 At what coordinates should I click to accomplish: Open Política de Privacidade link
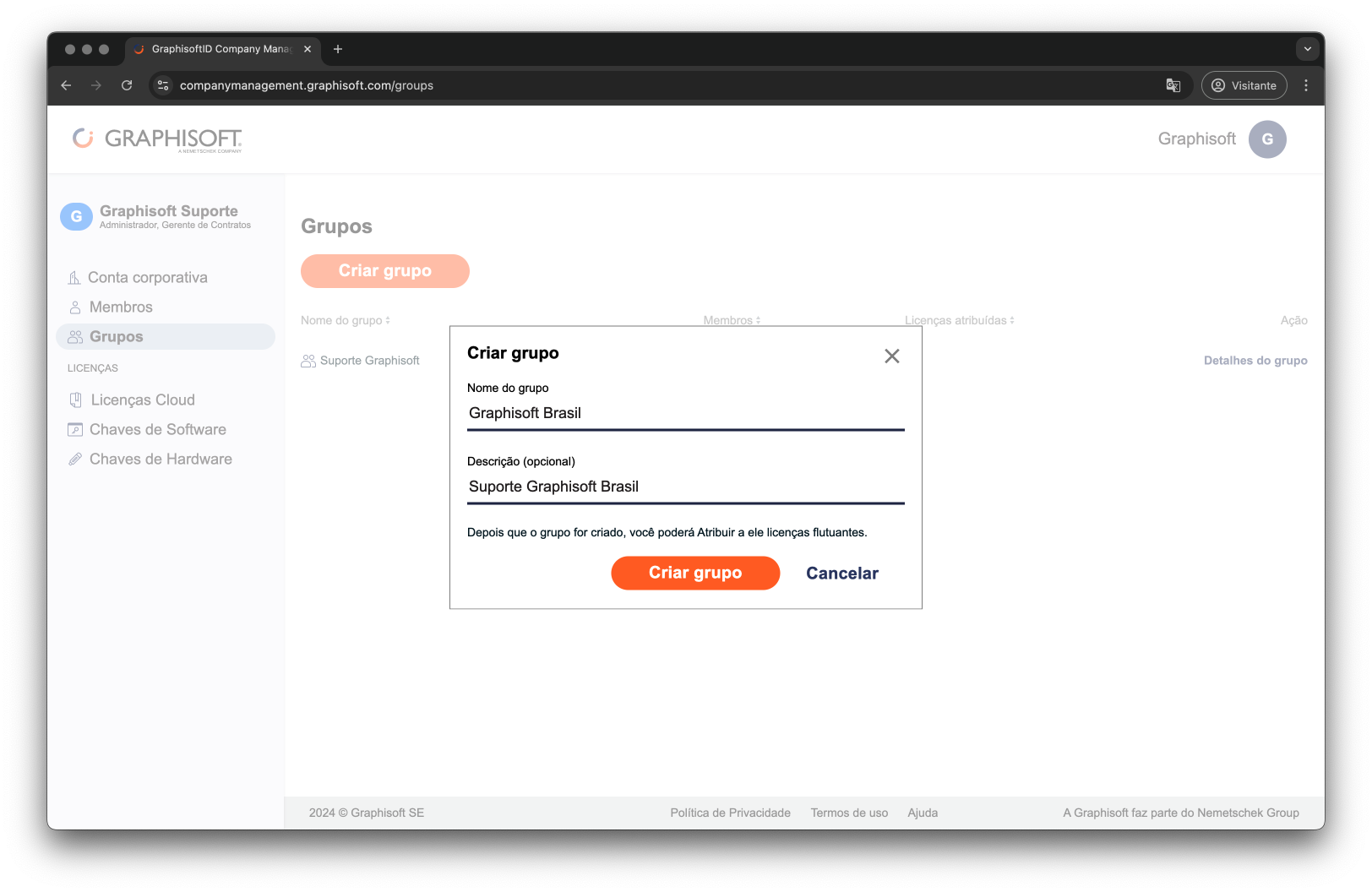[x=731, y=813]
